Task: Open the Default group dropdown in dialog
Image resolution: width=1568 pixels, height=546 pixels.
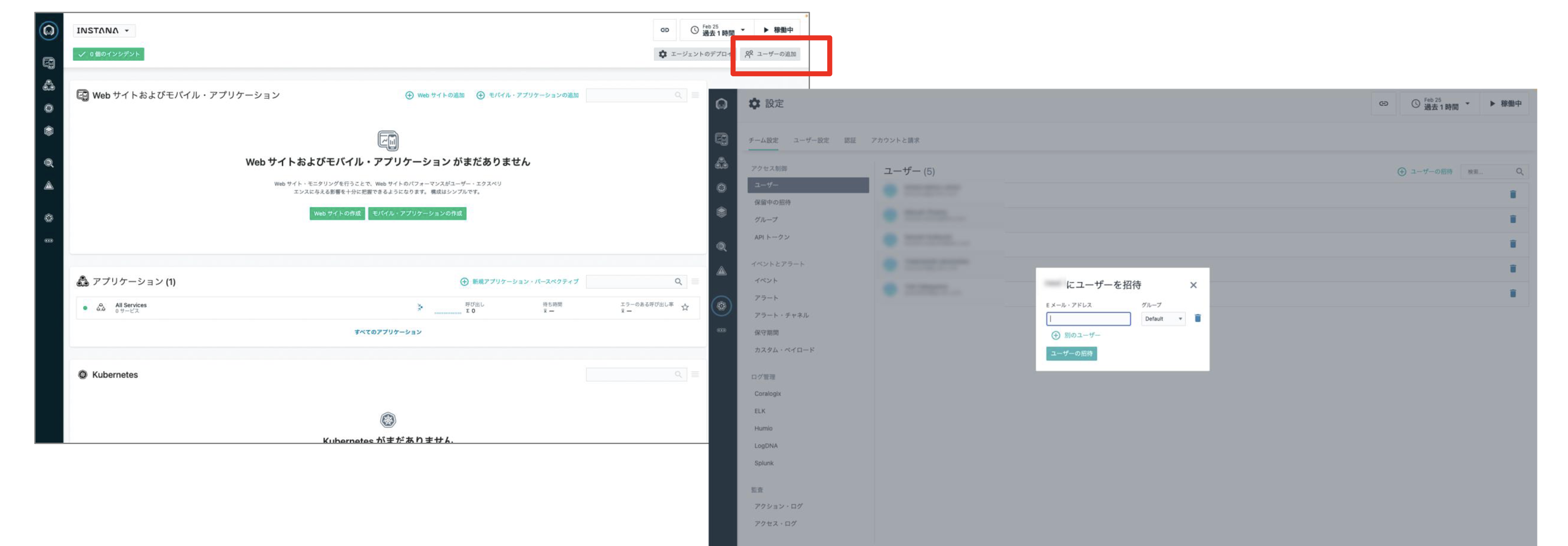Action: (x=1163, y=319)
